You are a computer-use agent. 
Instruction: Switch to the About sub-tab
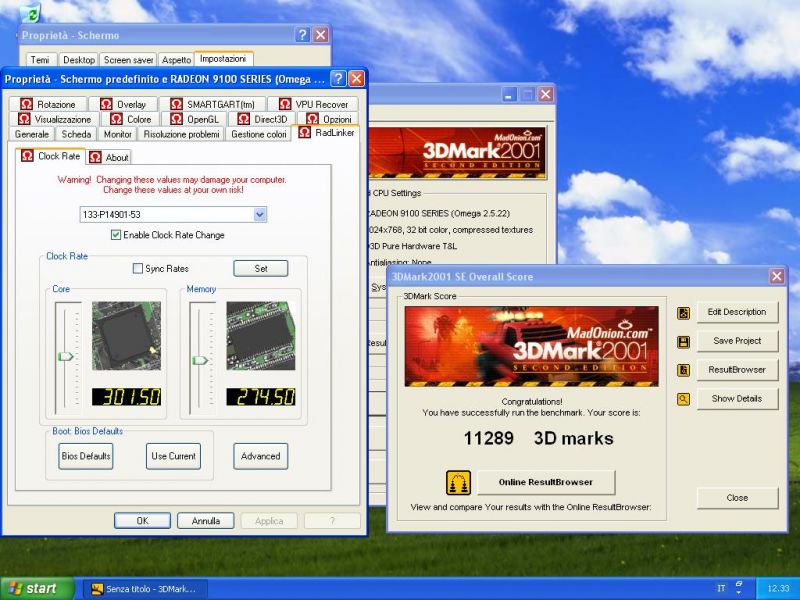[109, 158]
